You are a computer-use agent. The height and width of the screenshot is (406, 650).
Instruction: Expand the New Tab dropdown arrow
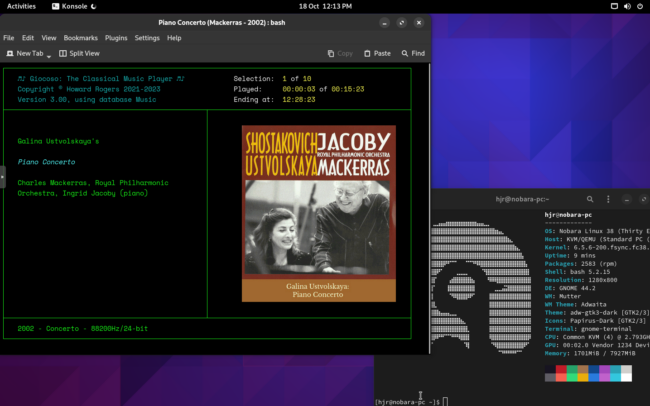coord(49,55)
